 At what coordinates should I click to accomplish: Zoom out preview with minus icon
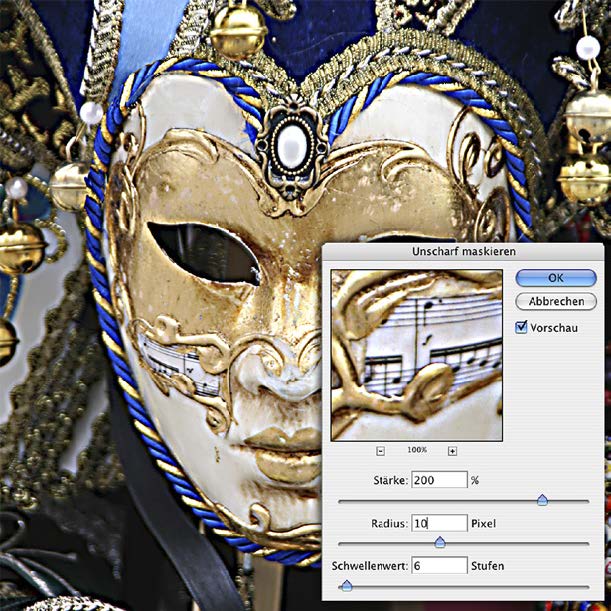pos(381,451)
